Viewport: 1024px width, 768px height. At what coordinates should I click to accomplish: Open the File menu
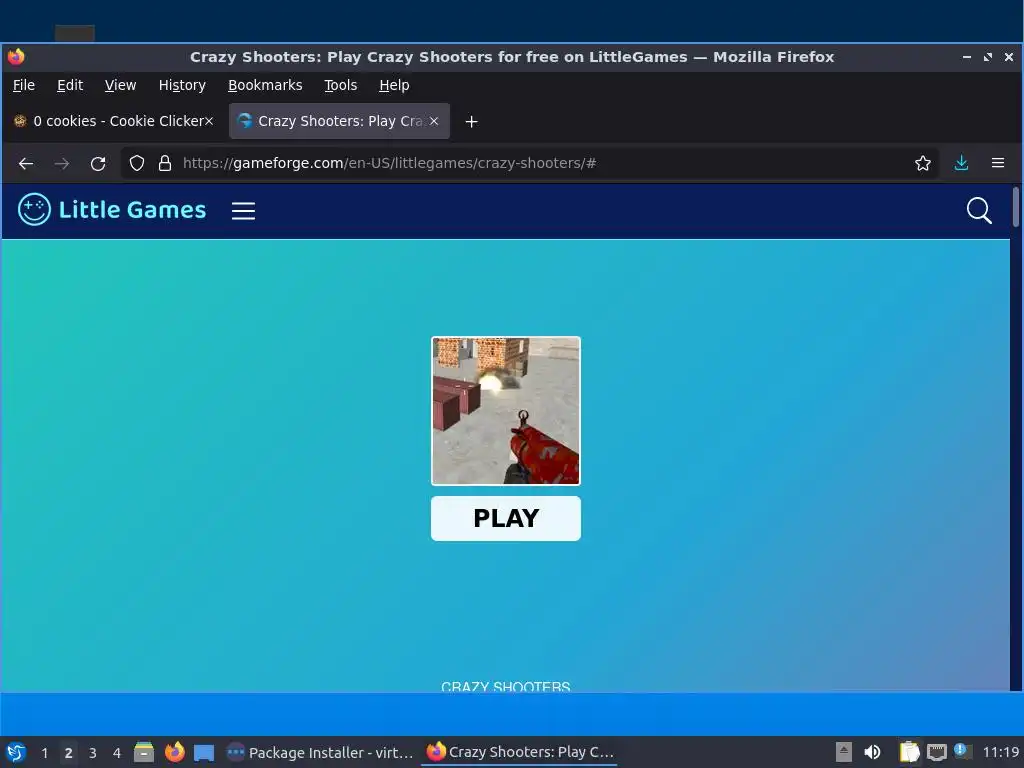pos(24,86)
